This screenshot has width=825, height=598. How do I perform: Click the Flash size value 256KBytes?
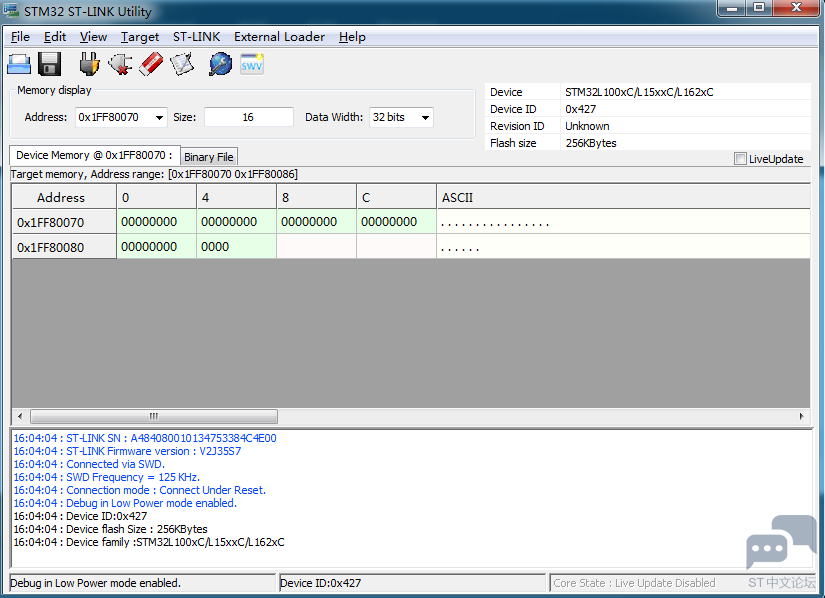(591, 143)
